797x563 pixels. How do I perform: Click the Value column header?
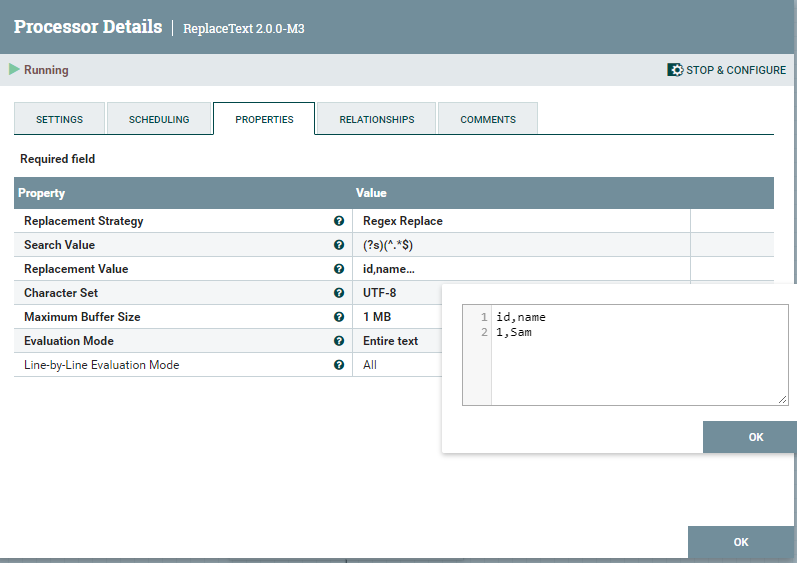coord(371,193)
